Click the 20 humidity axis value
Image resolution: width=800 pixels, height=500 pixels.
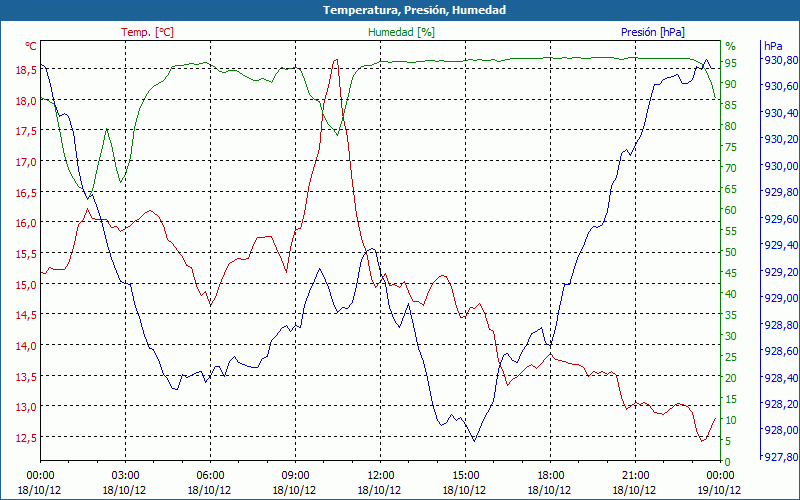731,378
